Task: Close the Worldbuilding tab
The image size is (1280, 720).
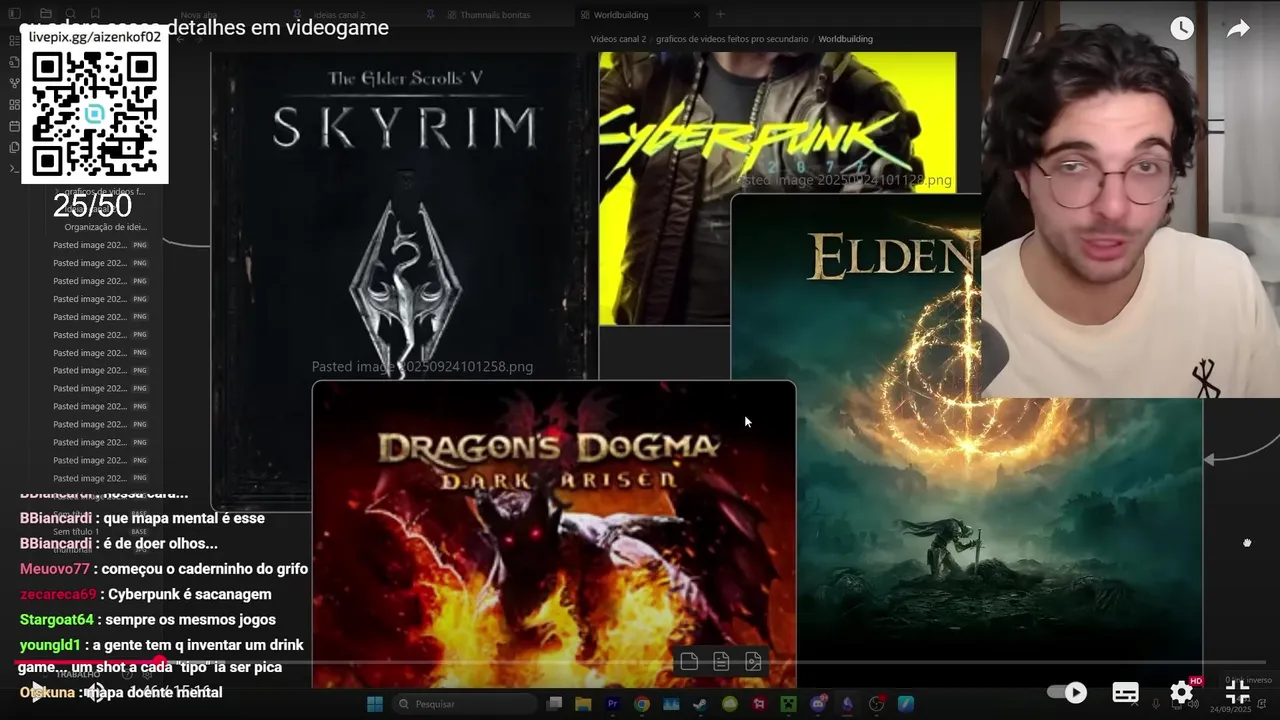Action: click(697, 15)
